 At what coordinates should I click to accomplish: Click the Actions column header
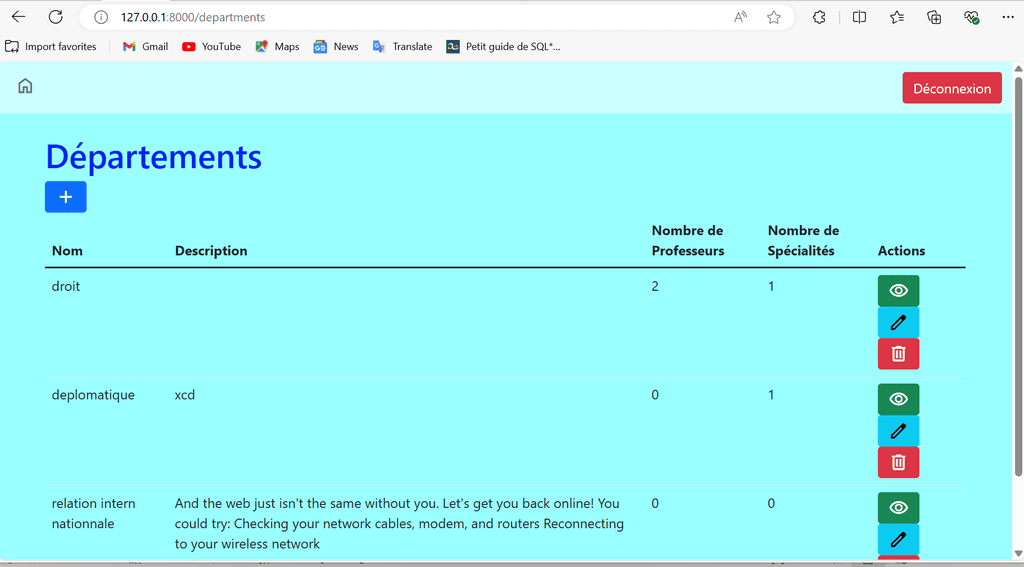(901, 251)
